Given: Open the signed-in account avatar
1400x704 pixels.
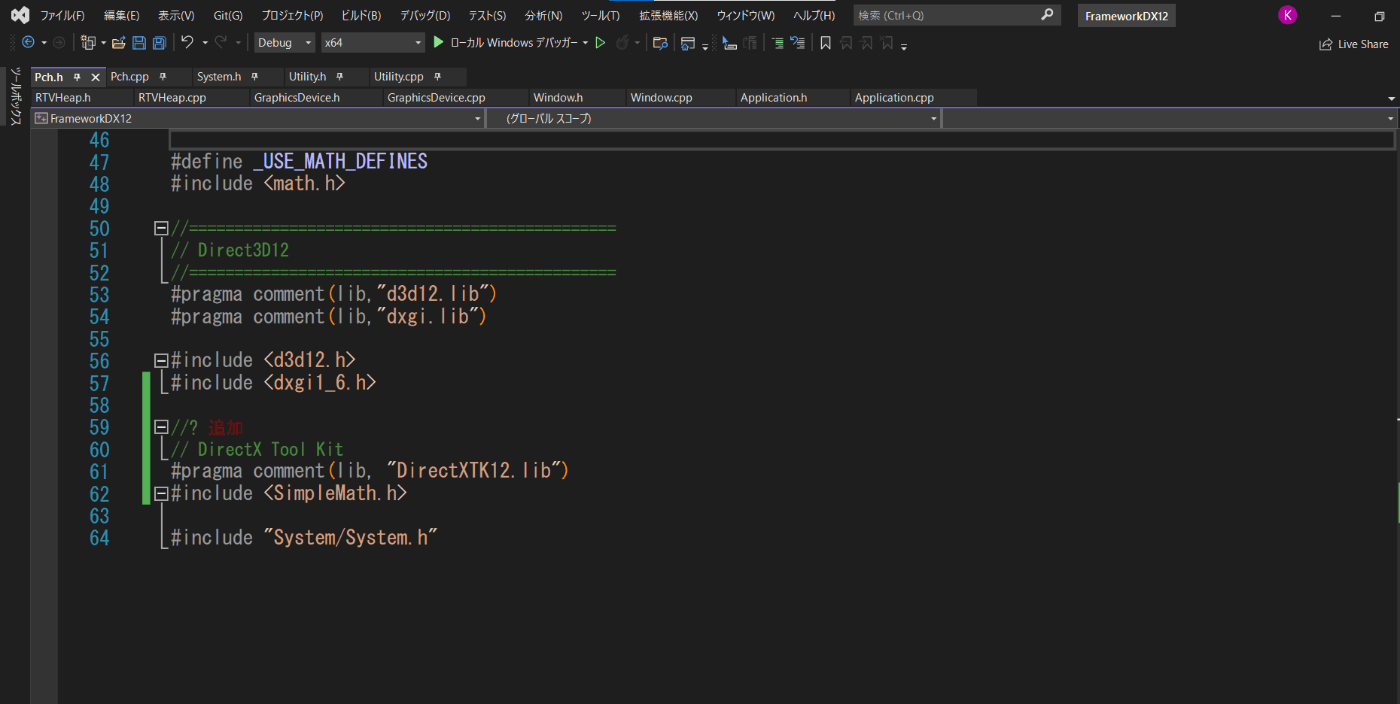Looking at the screenshot, I should click(x=1287, y=14).
